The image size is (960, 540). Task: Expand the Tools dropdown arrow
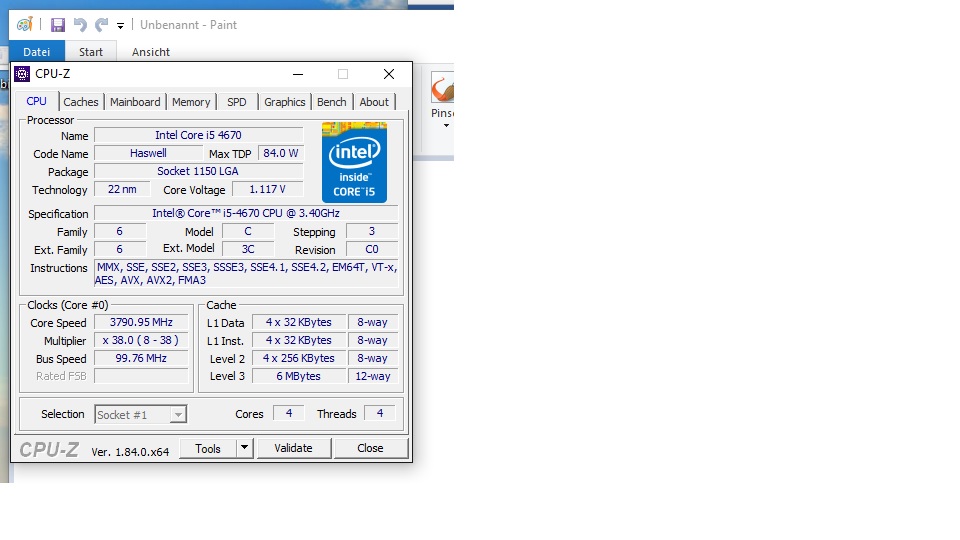point(244,448)
